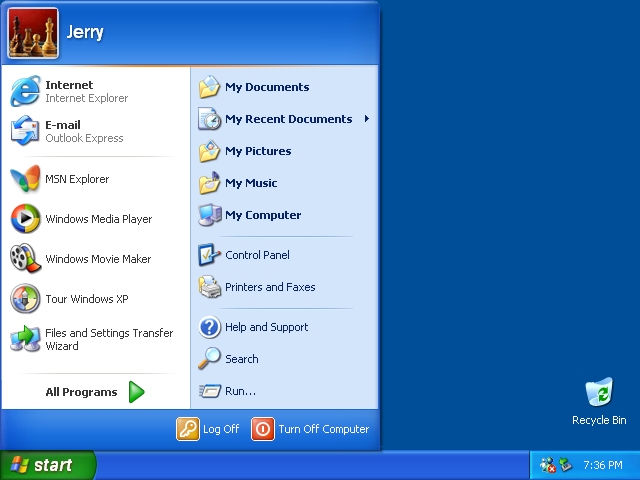The width and height of the screenshot is (640, 480).
Task: Click the Safely Remove Hardware tray icon
Action: coord(565,464)
